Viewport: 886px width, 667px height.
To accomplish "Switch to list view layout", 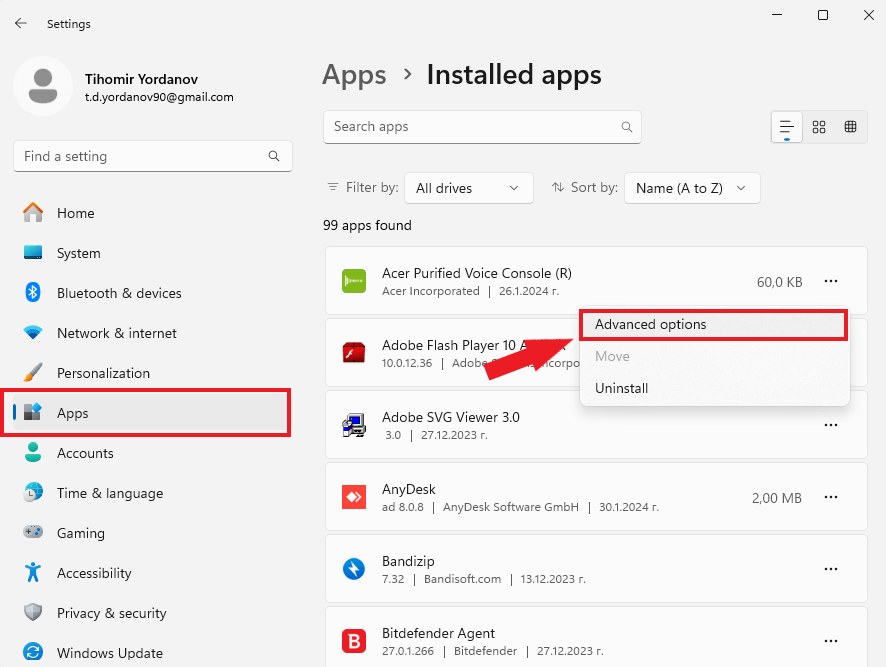I will pyautogui.click(x=787, y=127).
